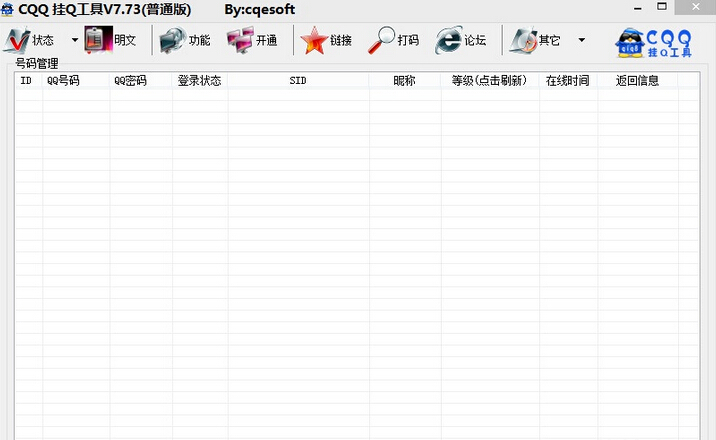Click the CQQ 挂Q工具 penguin logo

tap(653, 42)
